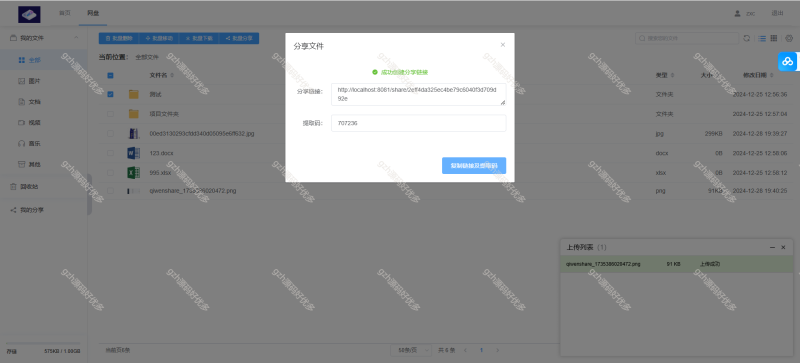Uncheck the 测试 folder checkbox
The width and height of the screenshot is (800, 363).
click(110, 94)
